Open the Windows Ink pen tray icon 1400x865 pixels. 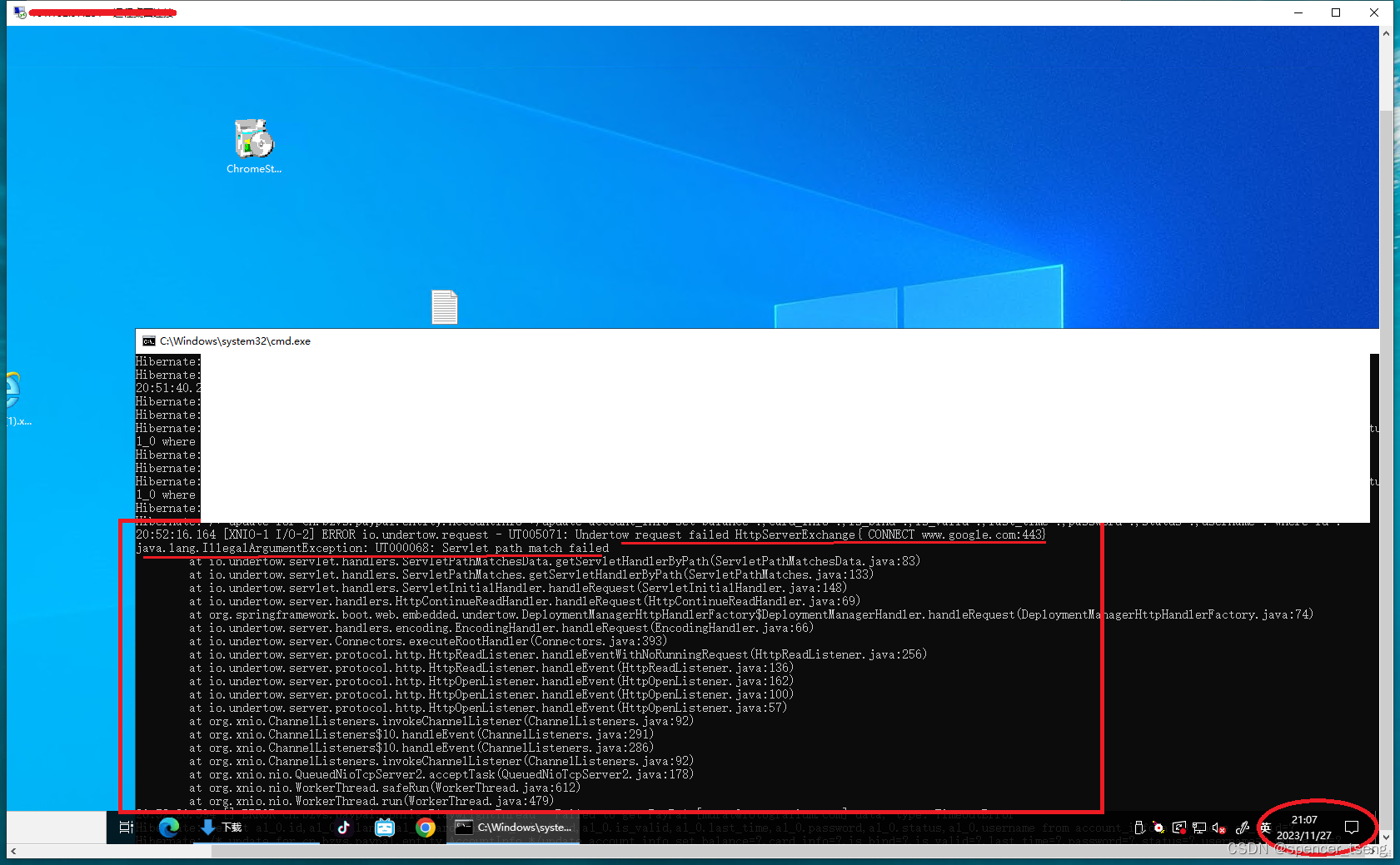(x=1242, y=828)
